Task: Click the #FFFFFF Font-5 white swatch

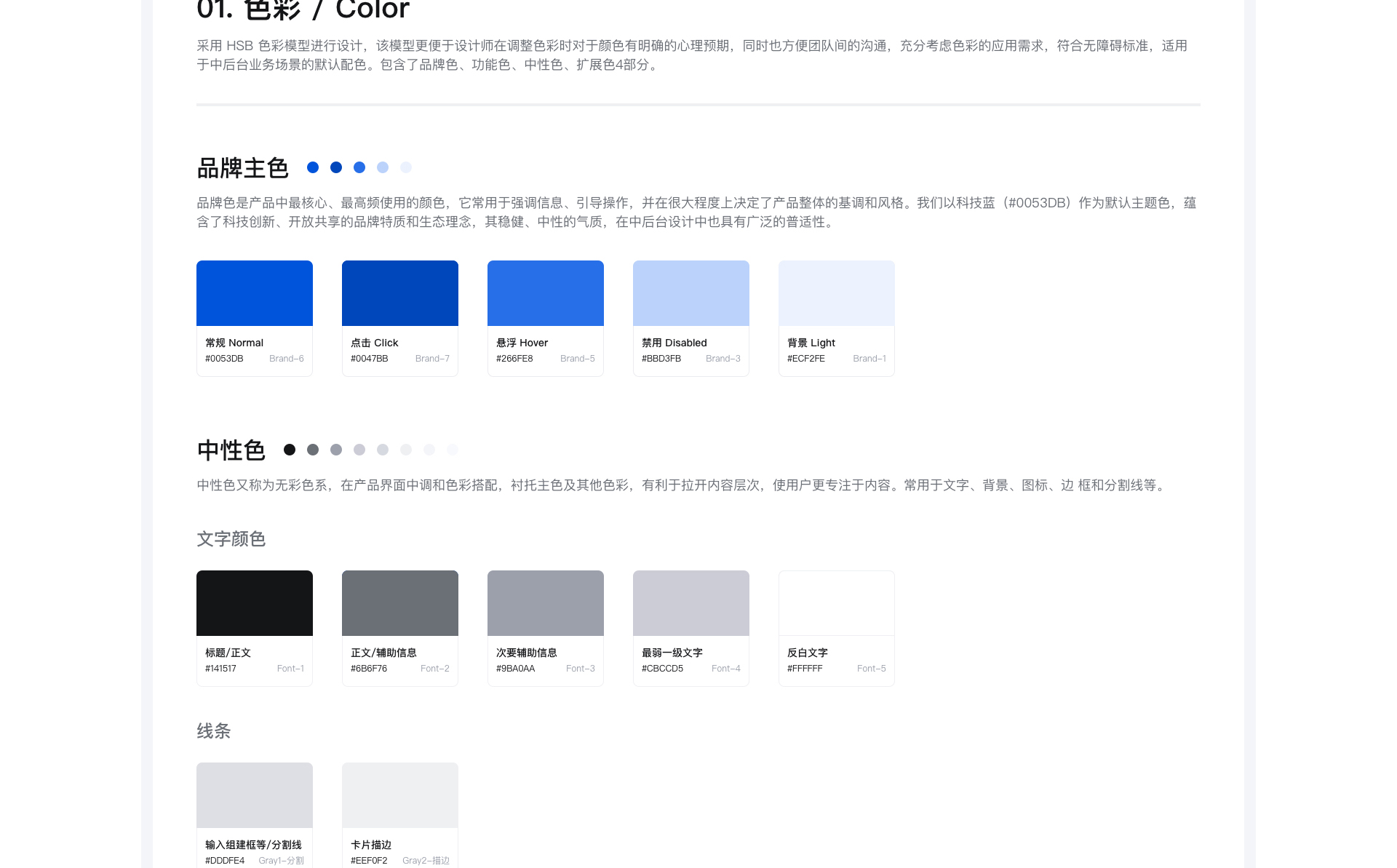Action: tap(837, 603)
